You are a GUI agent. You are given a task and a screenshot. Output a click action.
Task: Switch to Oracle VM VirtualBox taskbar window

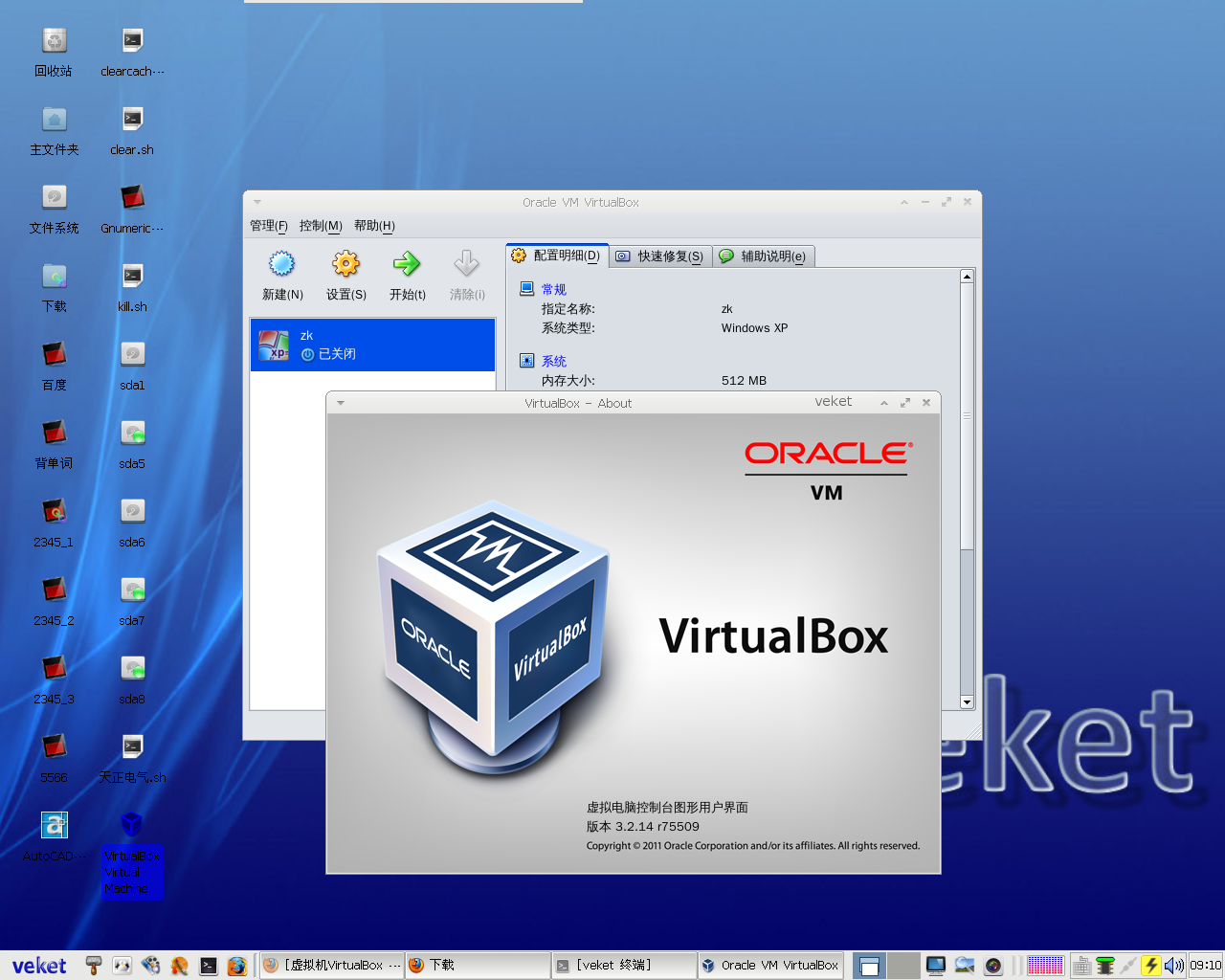pos(770,965)
